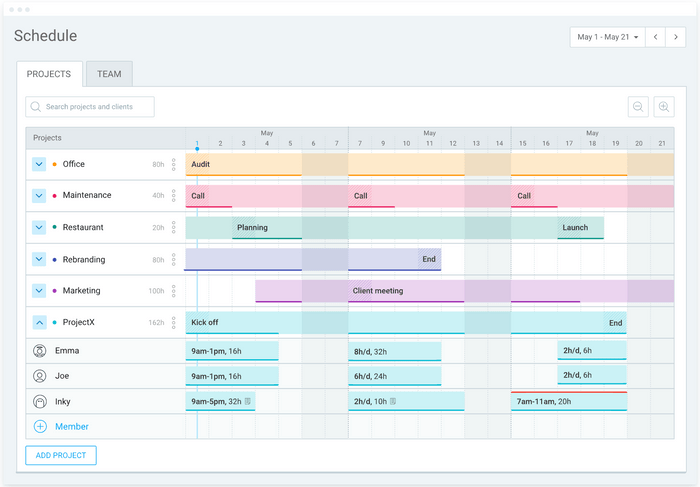Select Inky's 7am-11am, 20h assignment

click(x=569, y=401)
